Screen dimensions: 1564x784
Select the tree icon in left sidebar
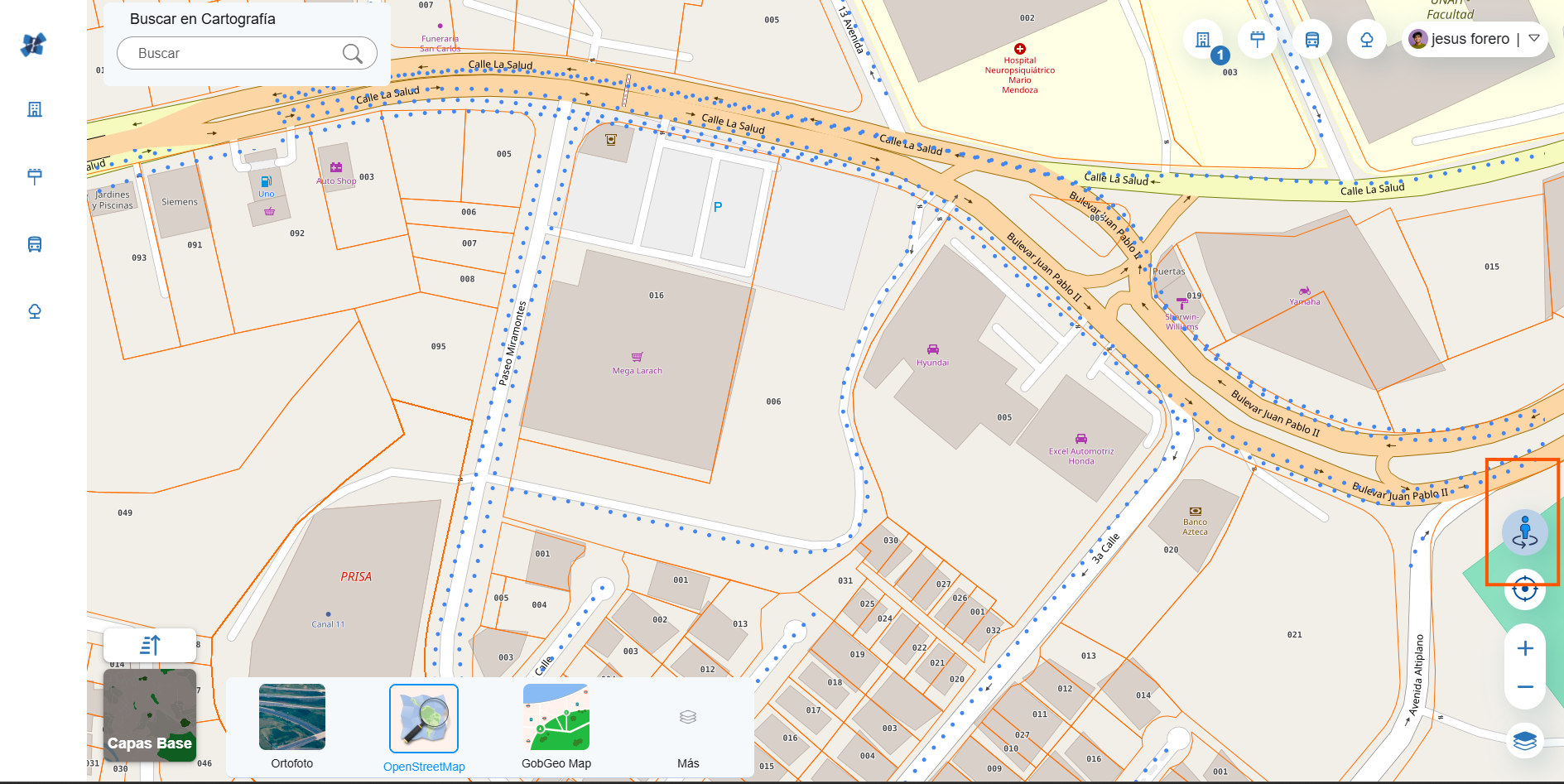click(35, 311)
